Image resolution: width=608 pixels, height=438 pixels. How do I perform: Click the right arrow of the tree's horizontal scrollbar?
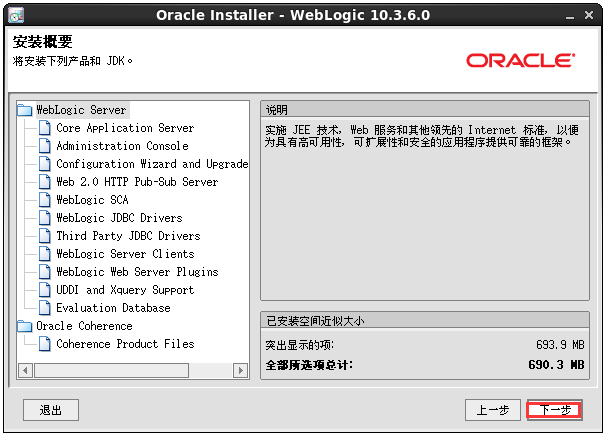pyautogui.click(x=240, y=371)
